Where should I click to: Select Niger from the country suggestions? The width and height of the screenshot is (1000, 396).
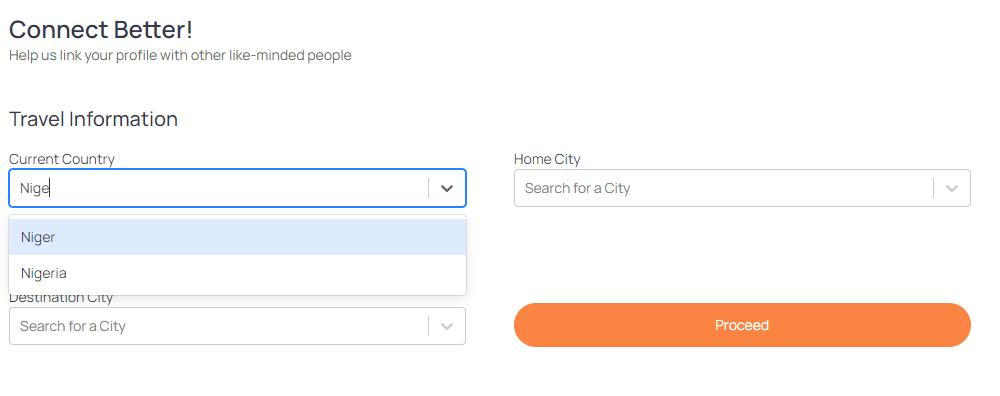pyautogui.click(x=237, y=237)
